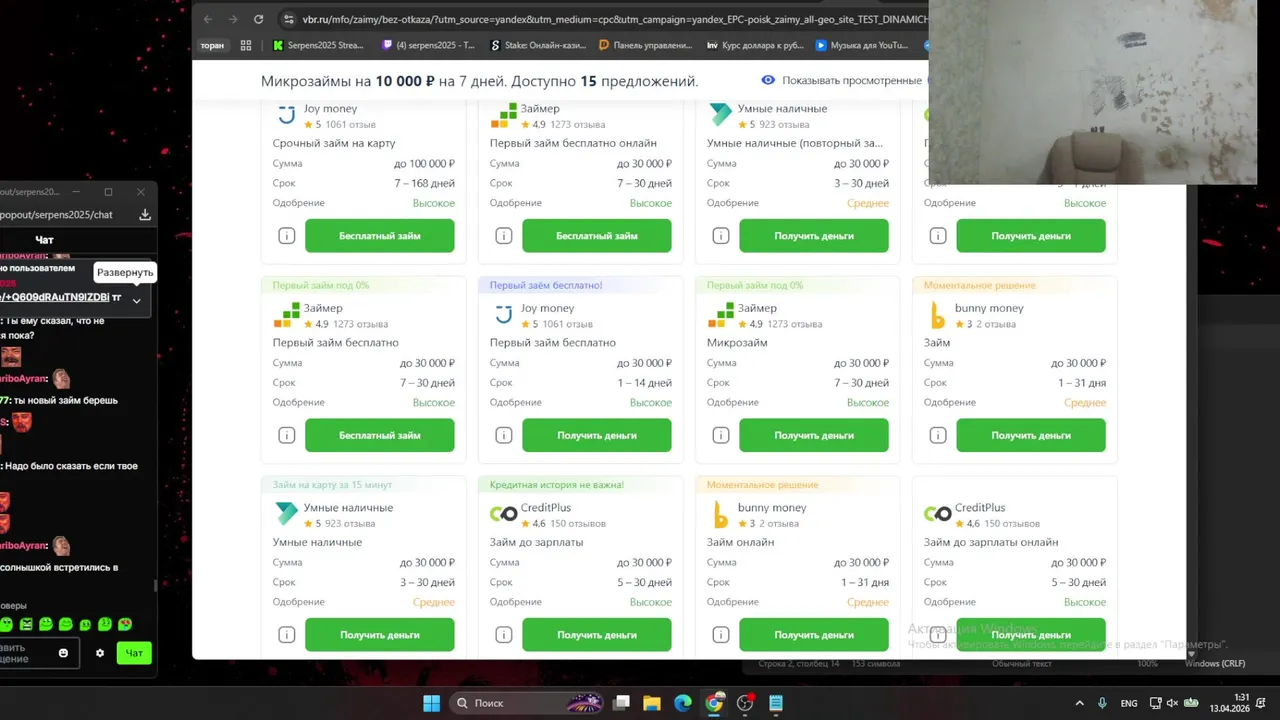The height and width of the screenshot is (720, 1280).
Task: Open info icon on Займер Первый займ под 0% card
Action: [x=287, y=435]
